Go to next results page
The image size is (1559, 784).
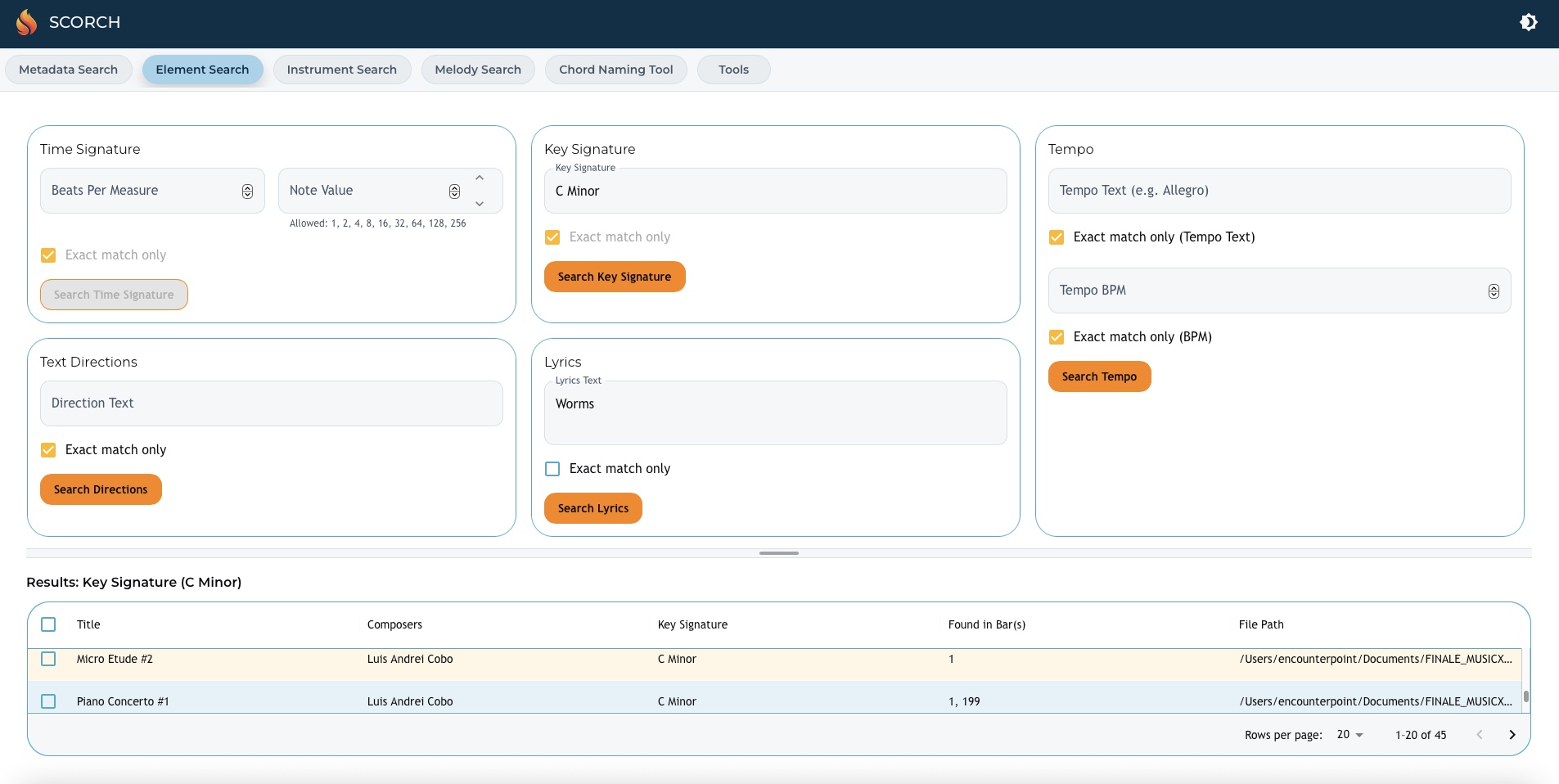(1512, 735)
